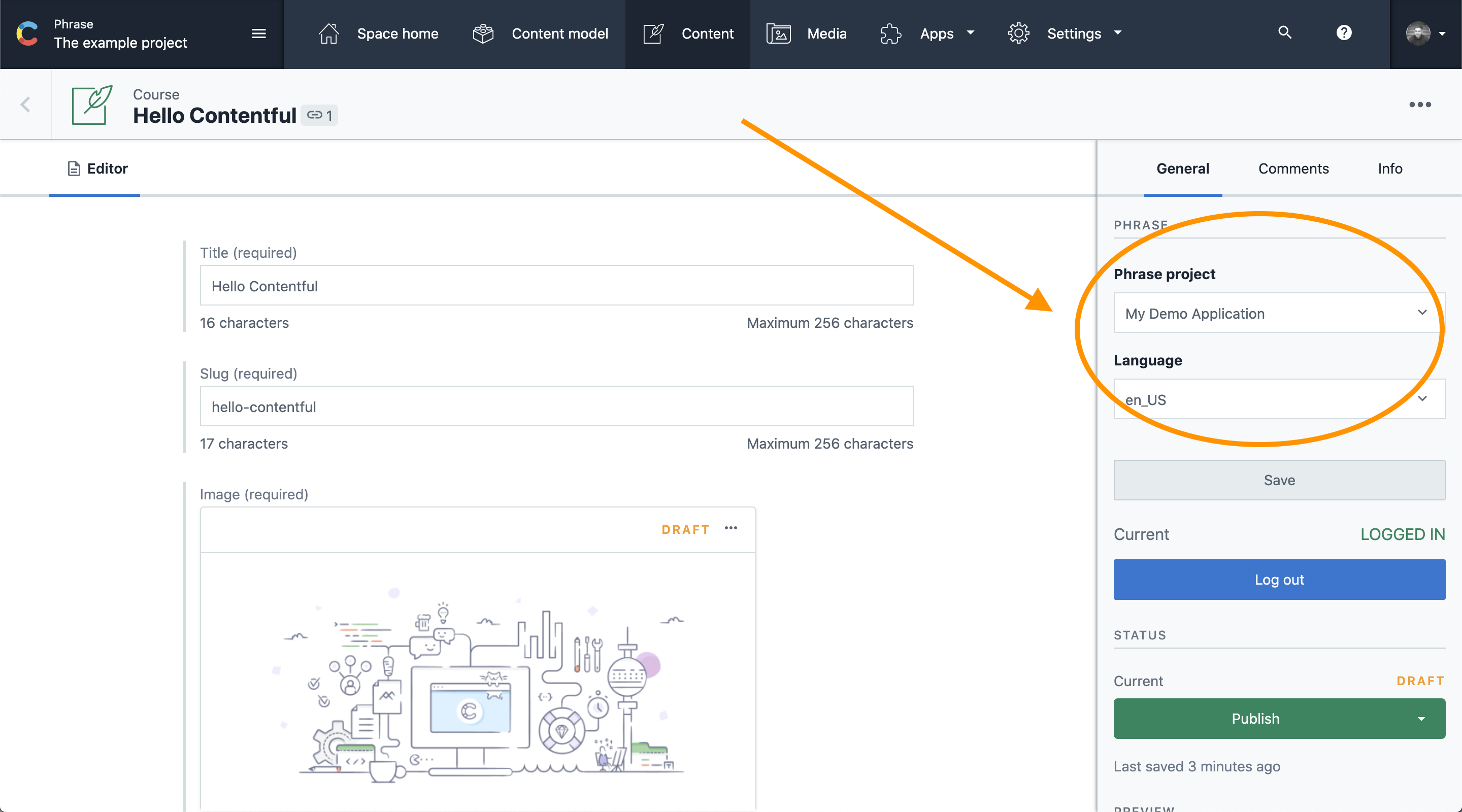Viewport: 1462px width, 812px height.
Task: Click the Content pencil icon
Action: (653, 33)
